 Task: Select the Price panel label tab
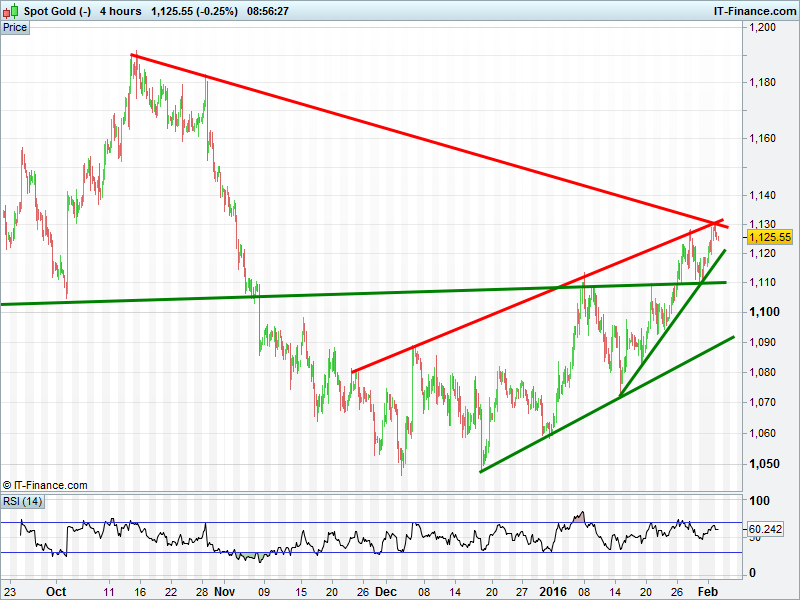(15, 28)
